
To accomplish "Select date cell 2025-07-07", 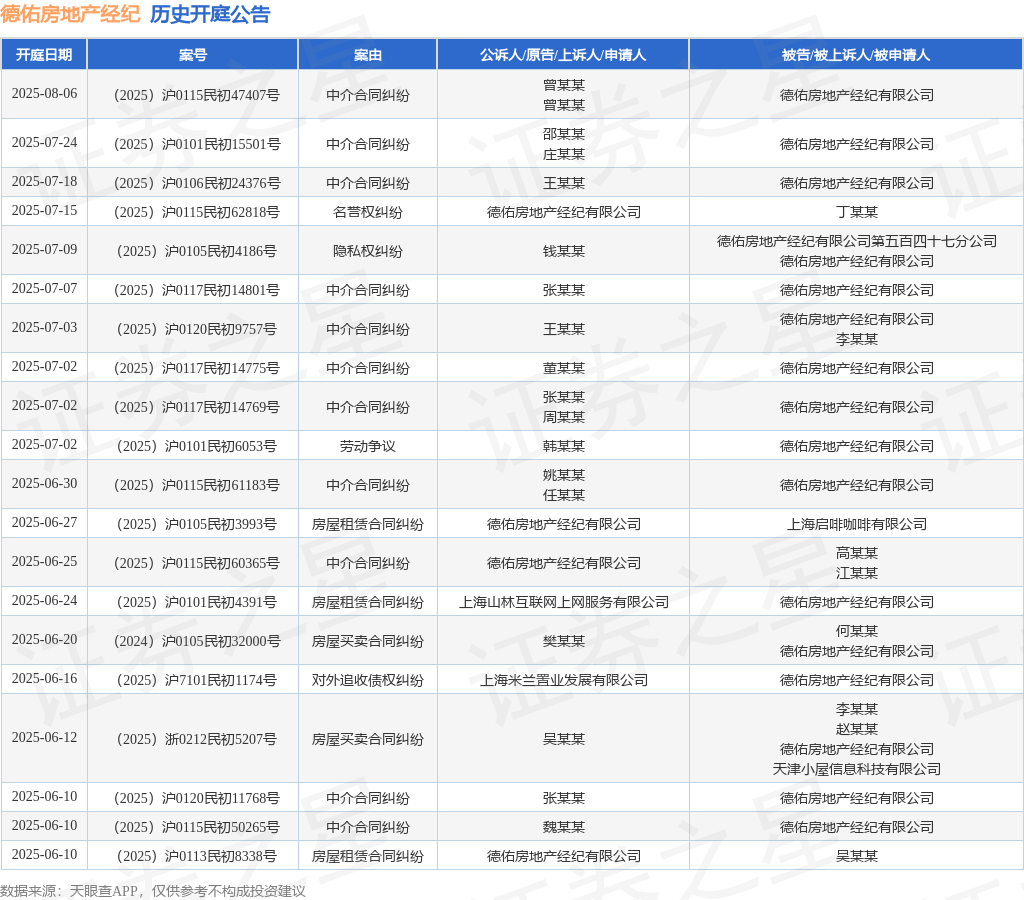I will click(x=44, y=289).
